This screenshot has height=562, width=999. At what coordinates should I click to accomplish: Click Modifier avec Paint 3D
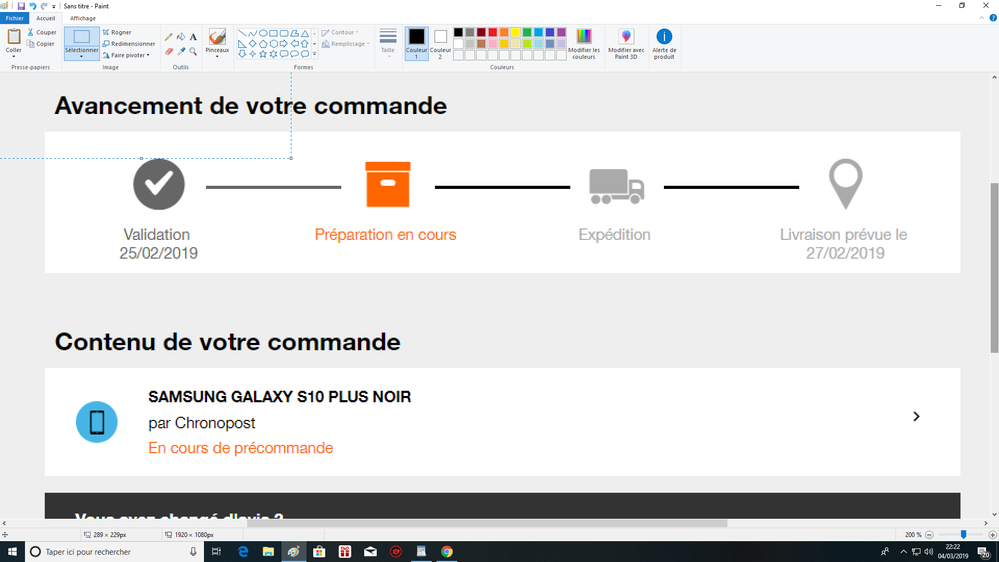(626, 43)
